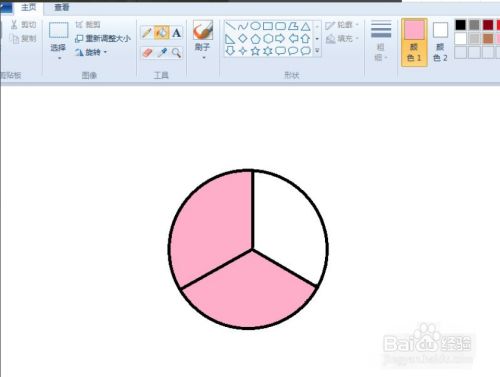Image resolution: width=500 pixels, height=377 pixels.
Task: Select the Color picker eyedropper tool
Action: tap(162, 52)
